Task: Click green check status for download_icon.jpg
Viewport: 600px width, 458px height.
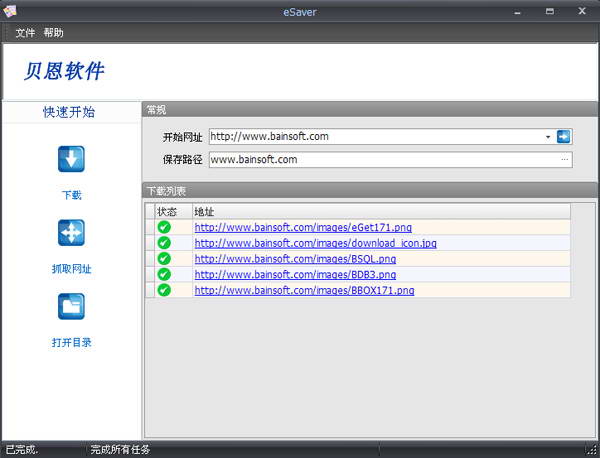Action: [x=164, y=243]
